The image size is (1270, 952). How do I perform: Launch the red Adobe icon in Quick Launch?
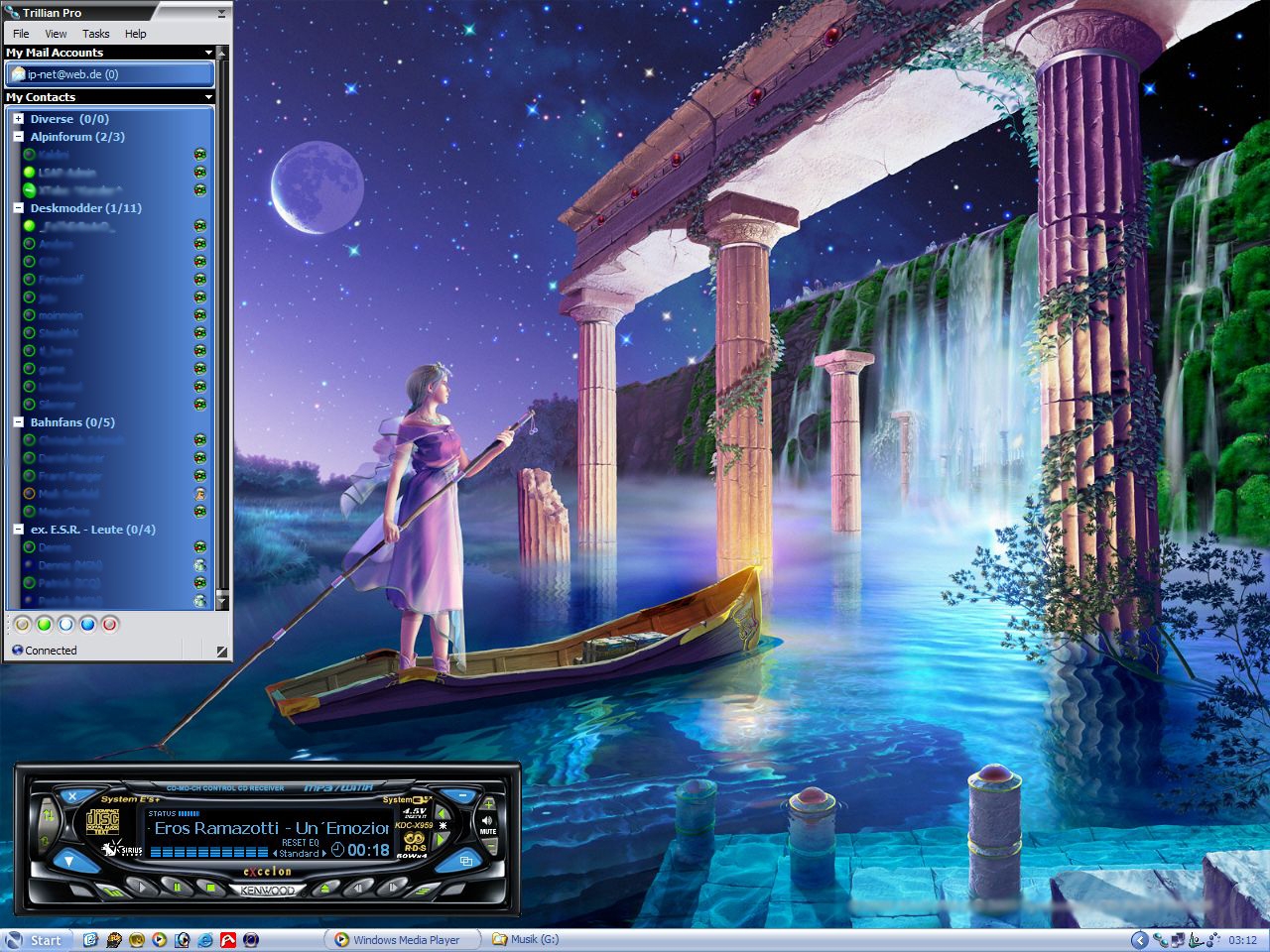[x=228, y=940]
